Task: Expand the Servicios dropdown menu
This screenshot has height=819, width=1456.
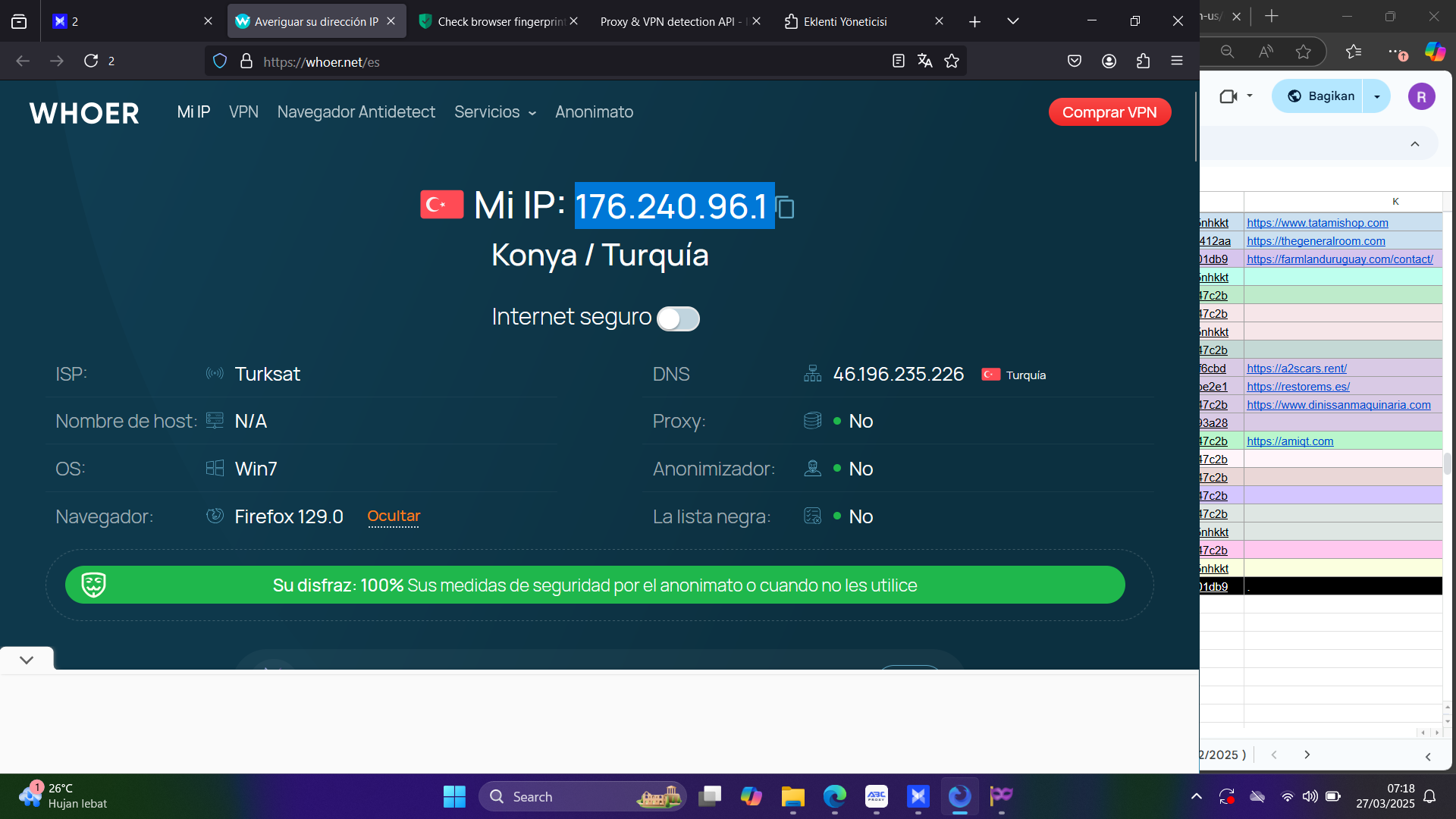Action: pyautogui.click(x=495, y=112)
